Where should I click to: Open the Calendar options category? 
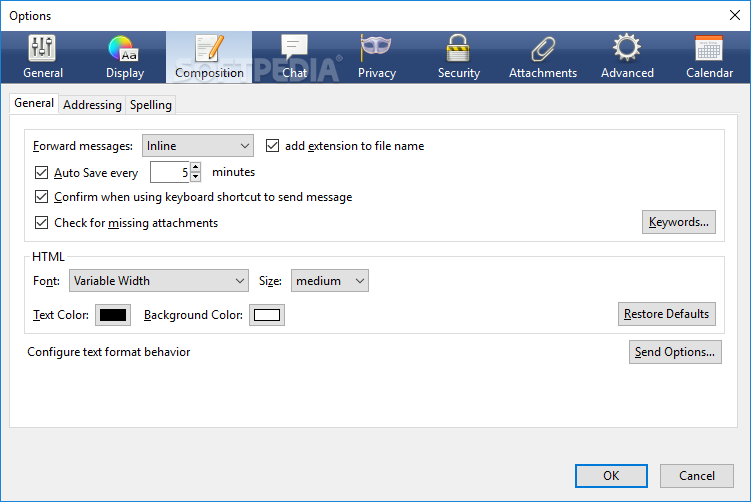[709, 57]
